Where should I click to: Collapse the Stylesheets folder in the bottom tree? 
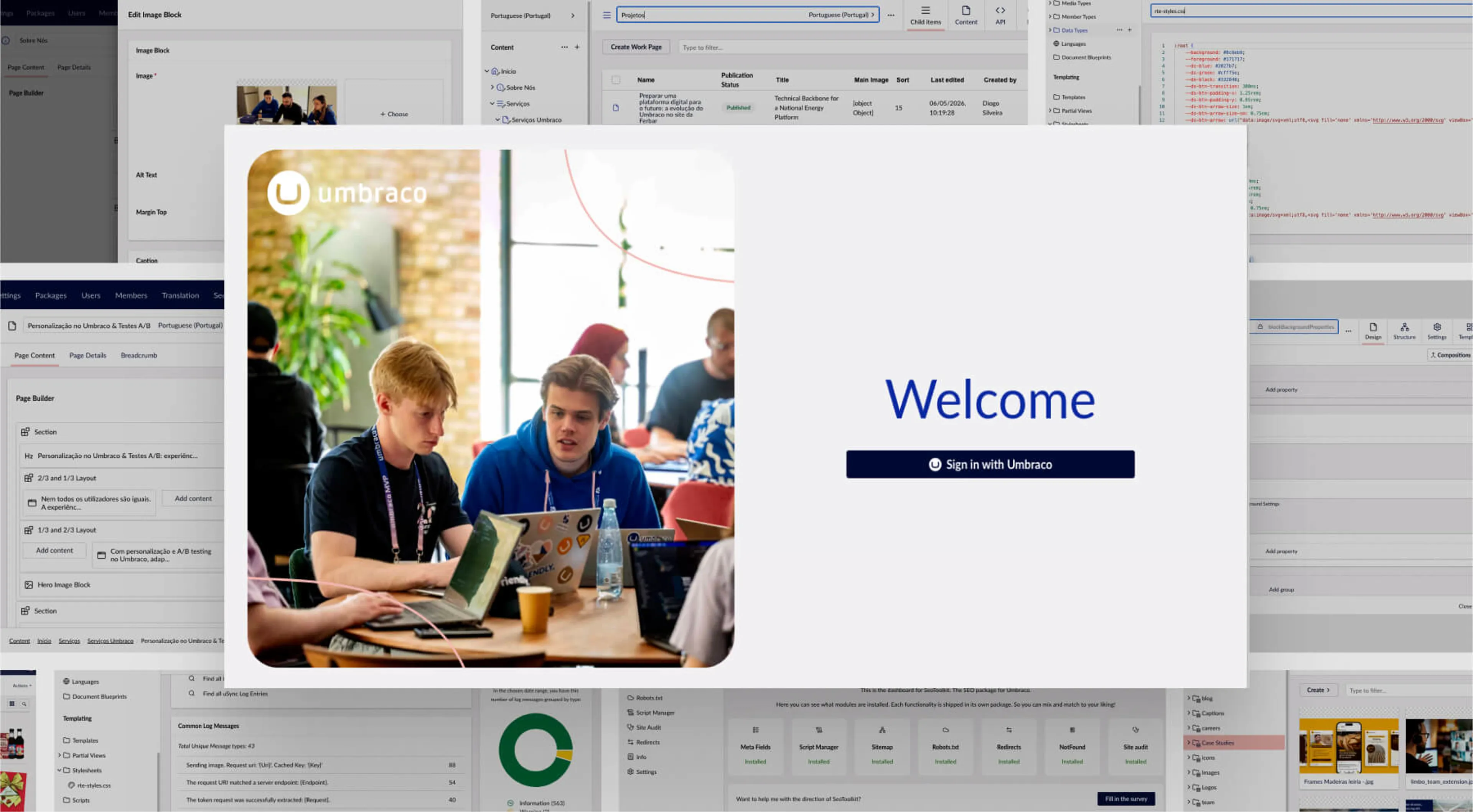click(x=59, y=770)
